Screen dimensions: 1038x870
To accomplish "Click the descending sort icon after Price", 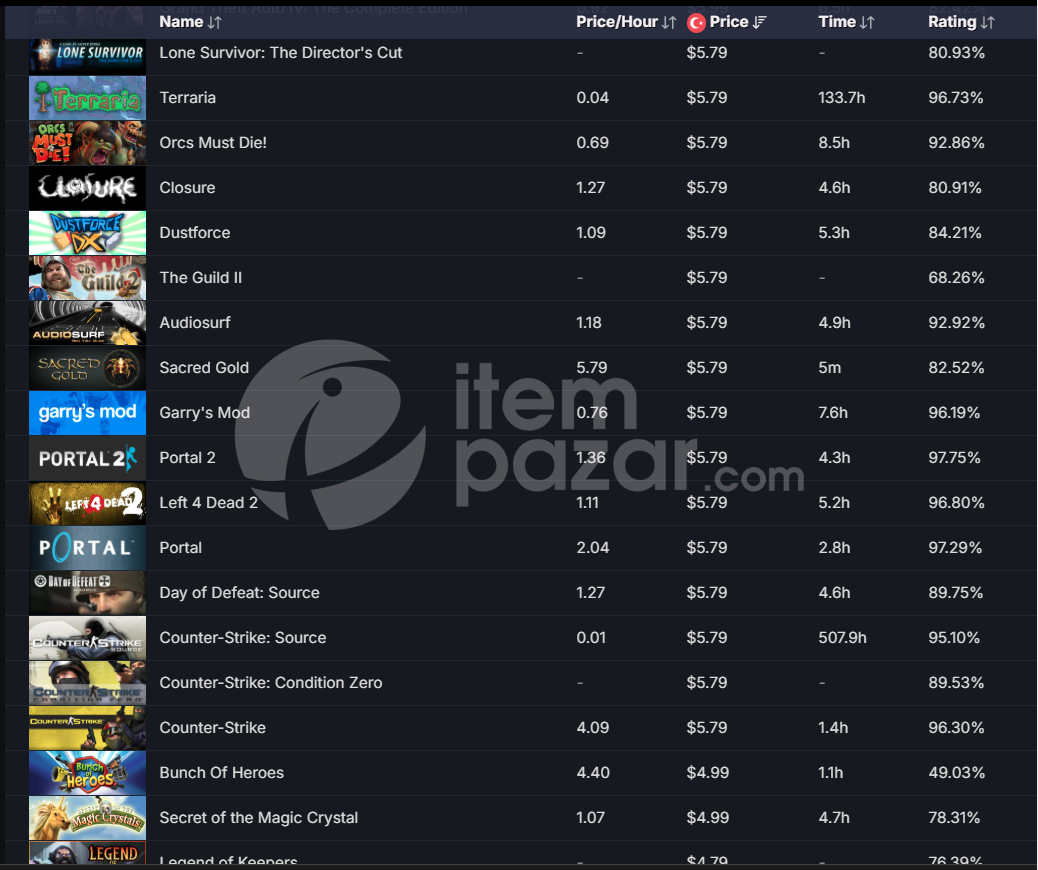I will click(x=759, y=23).
